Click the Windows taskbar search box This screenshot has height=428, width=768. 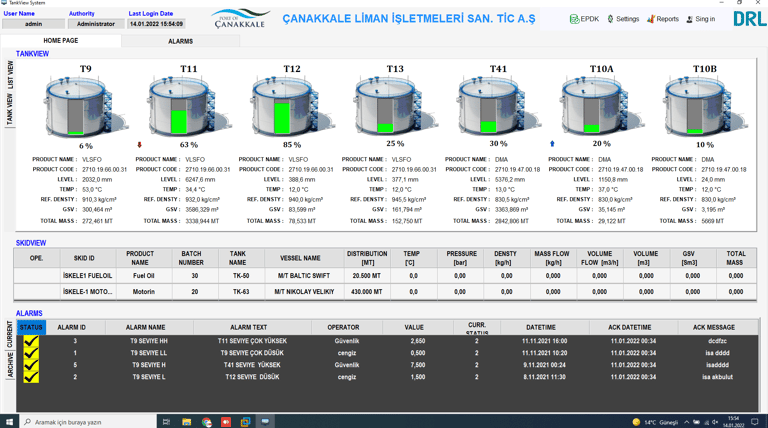tap(88, 422)
